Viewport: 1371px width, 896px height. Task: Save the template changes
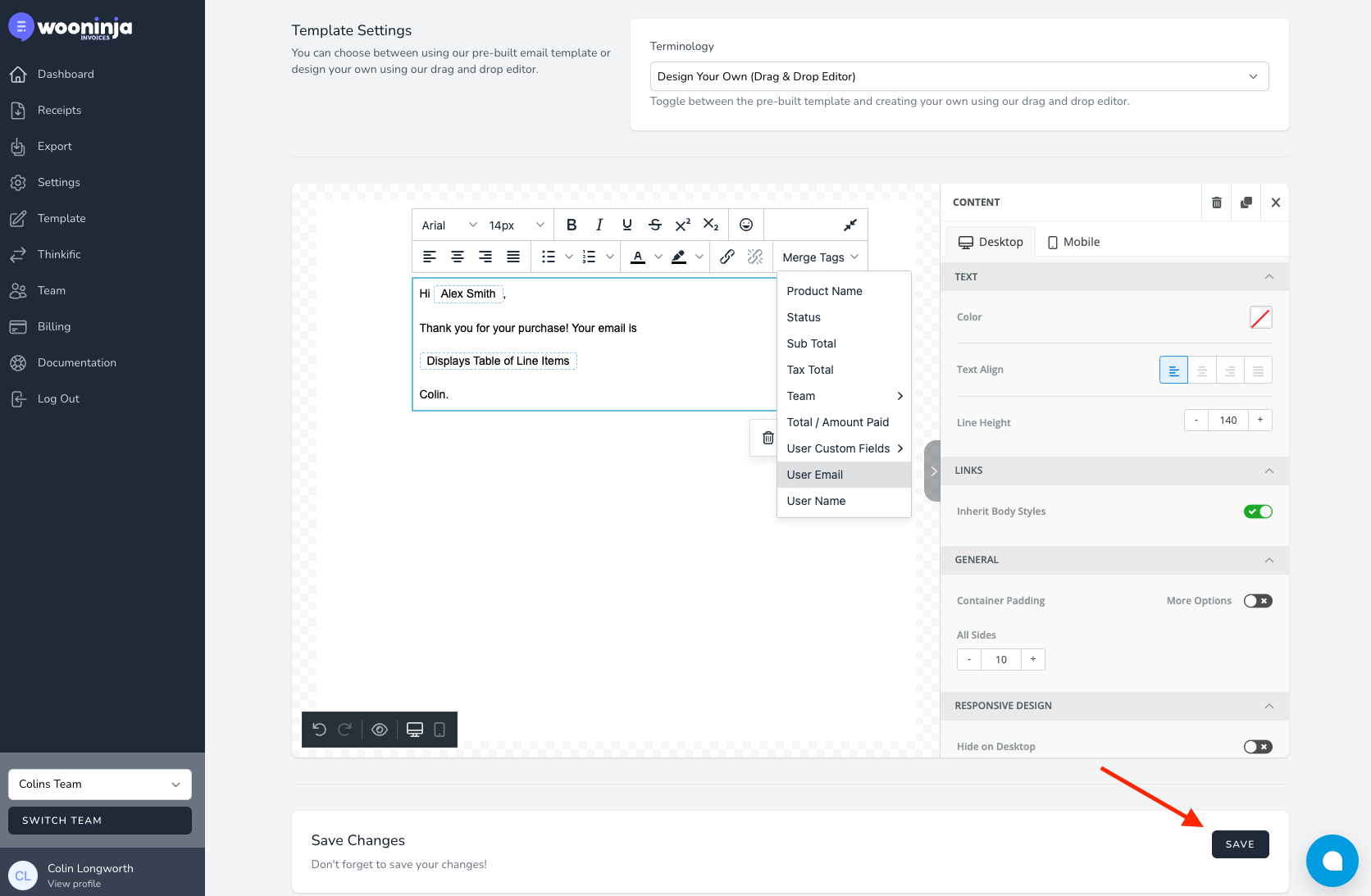coord(1240,844)
